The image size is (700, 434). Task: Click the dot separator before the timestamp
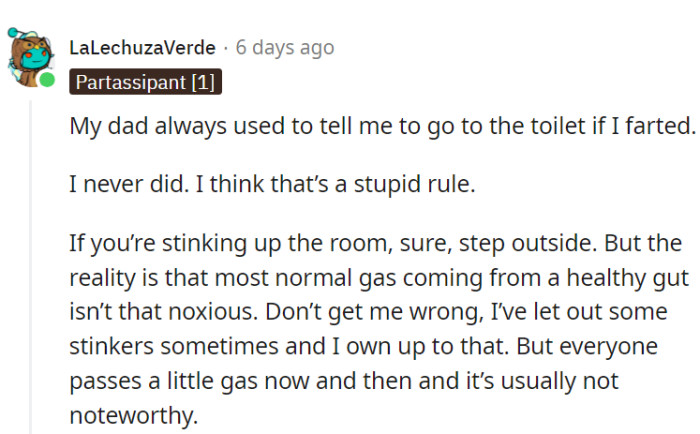click(225, 48)
